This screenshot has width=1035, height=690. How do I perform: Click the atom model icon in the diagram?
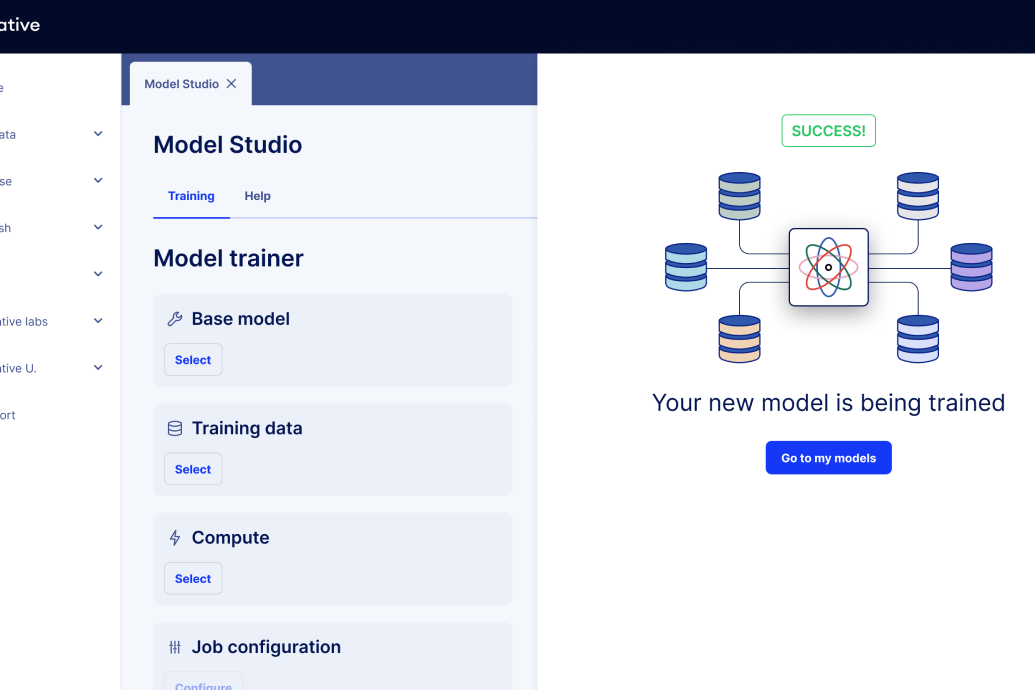point(828,267)
